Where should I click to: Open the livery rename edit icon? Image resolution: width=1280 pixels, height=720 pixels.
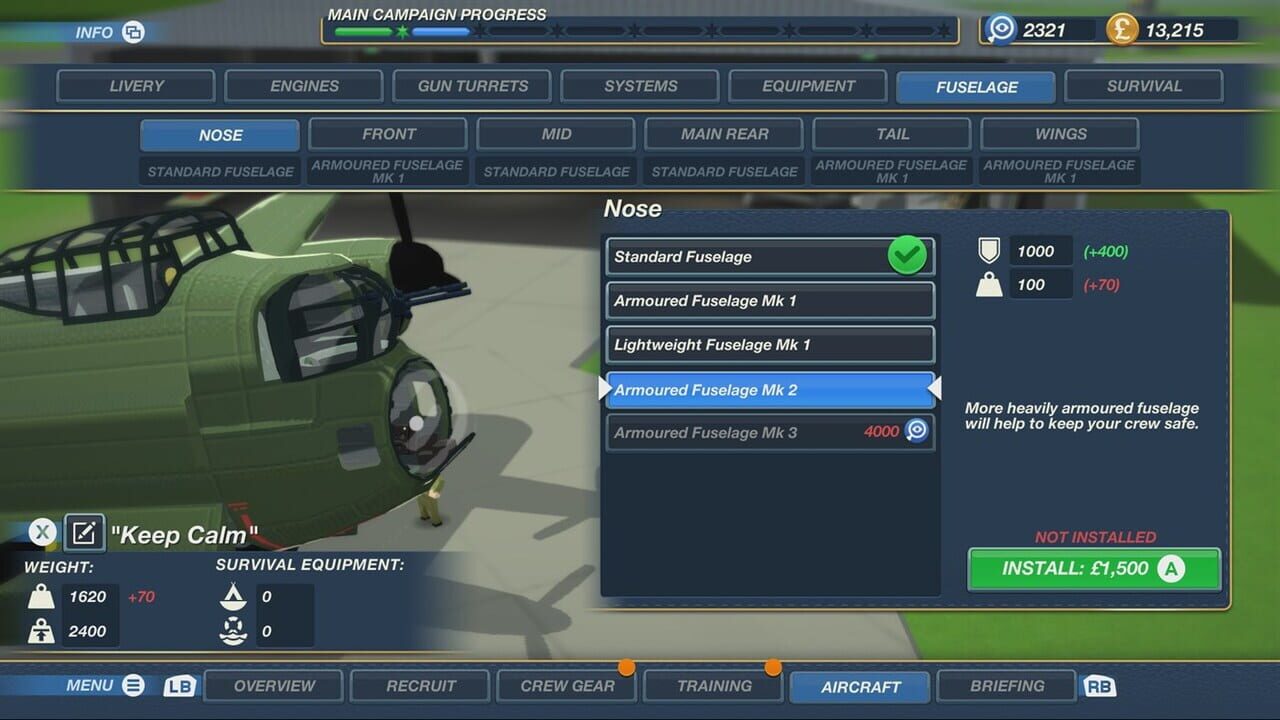(x=84, y=533)
